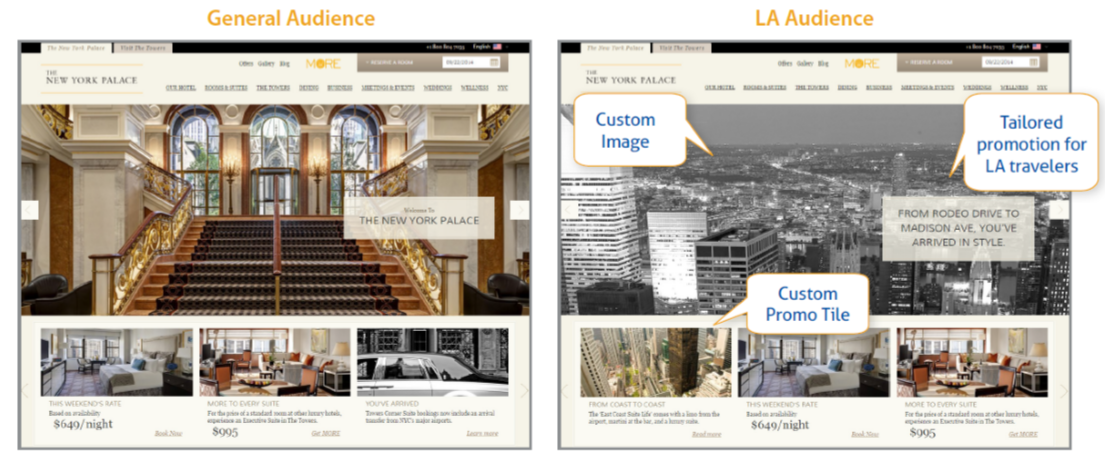The image size is (1105, 466).
Task: Click US flag icon on General Audience page
Action: (x=497, y=47)
